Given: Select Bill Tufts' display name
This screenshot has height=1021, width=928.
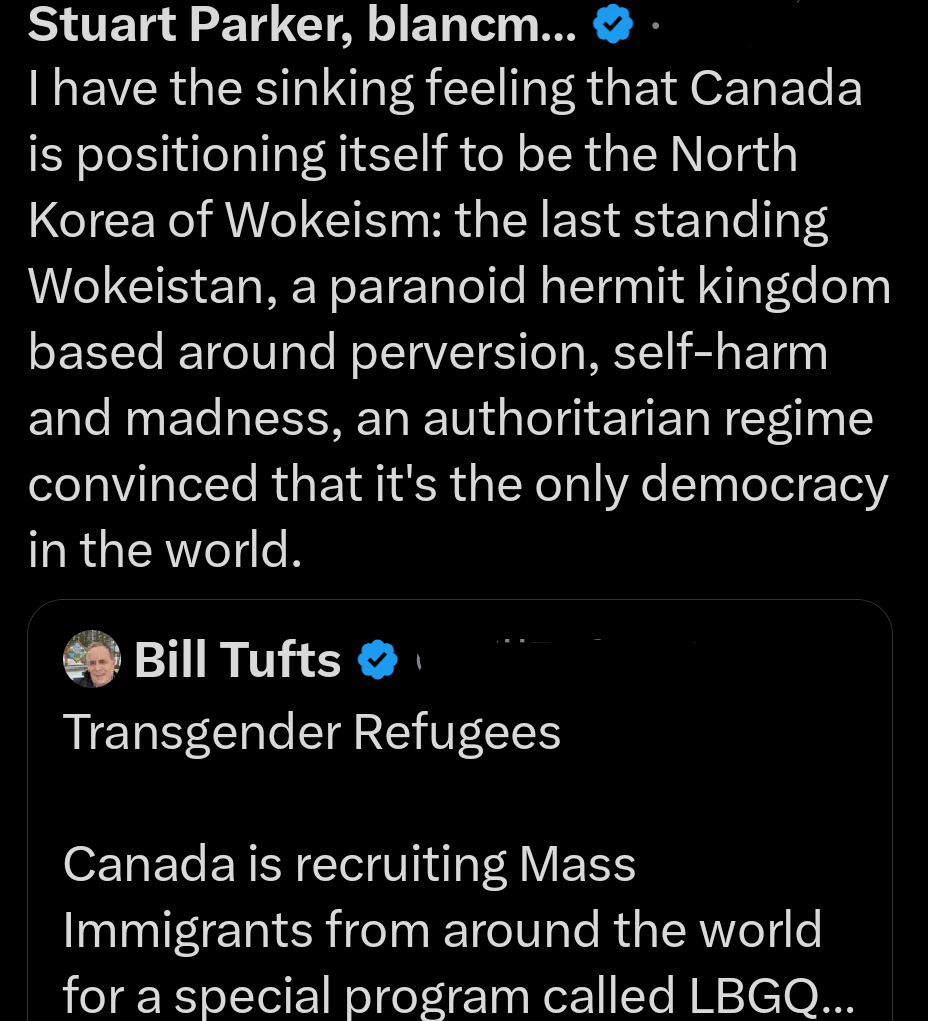Looking at the screenshot, I should tap(237, 659).
